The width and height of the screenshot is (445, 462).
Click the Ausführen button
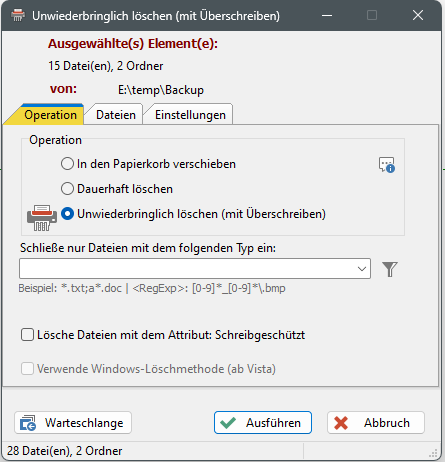263,423
